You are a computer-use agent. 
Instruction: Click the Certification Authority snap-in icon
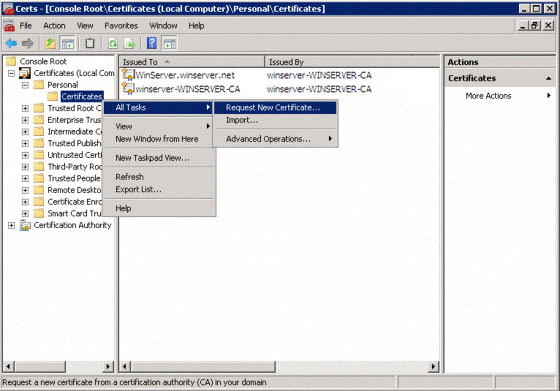[x=25, y=225]
